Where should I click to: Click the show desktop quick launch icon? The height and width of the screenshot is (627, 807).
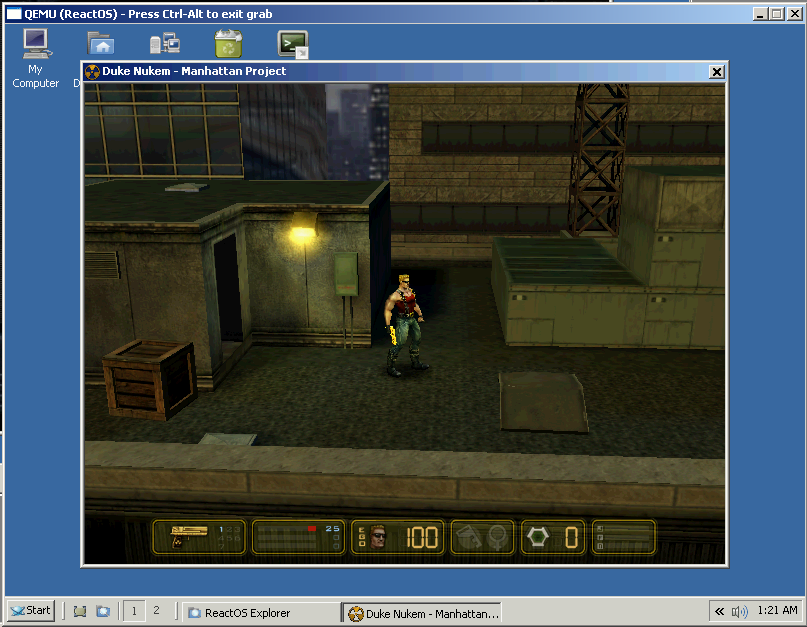[x=80, y=611]
